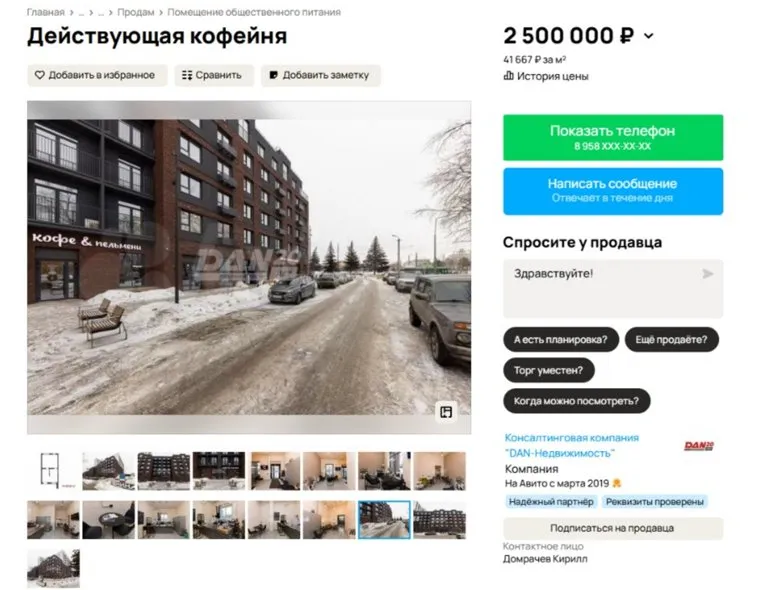Open the floor plan icon on the photo

coord(446,412)
